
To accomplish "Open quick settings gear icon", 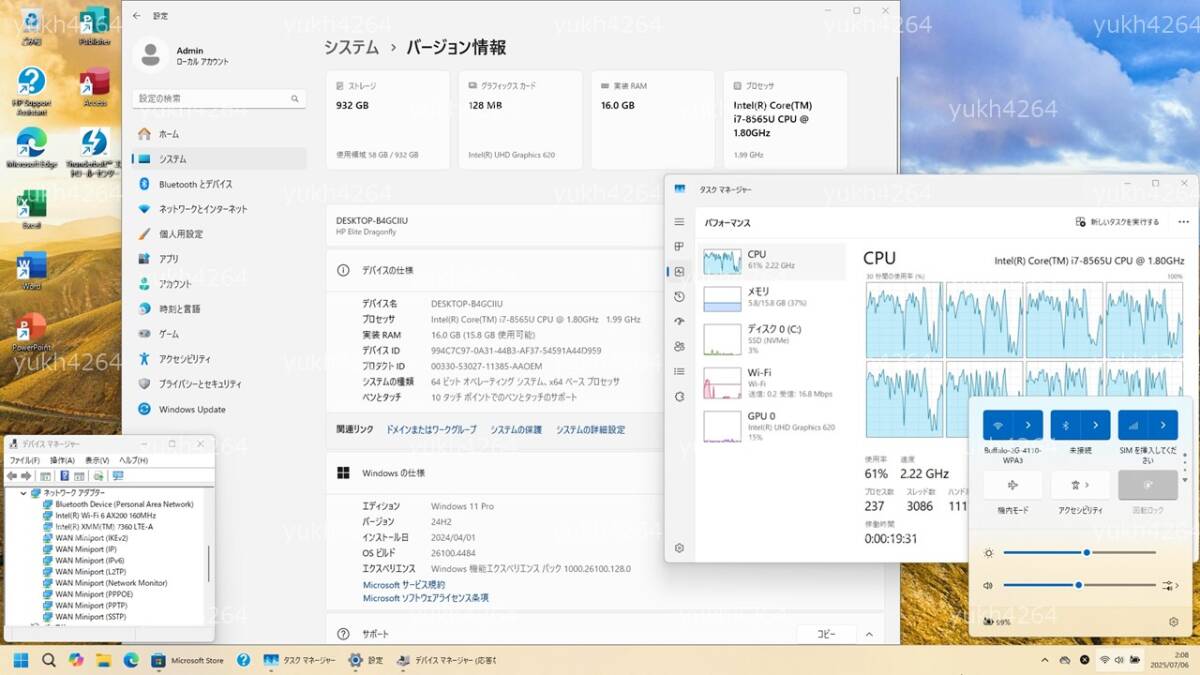I will coord(1173,622).
